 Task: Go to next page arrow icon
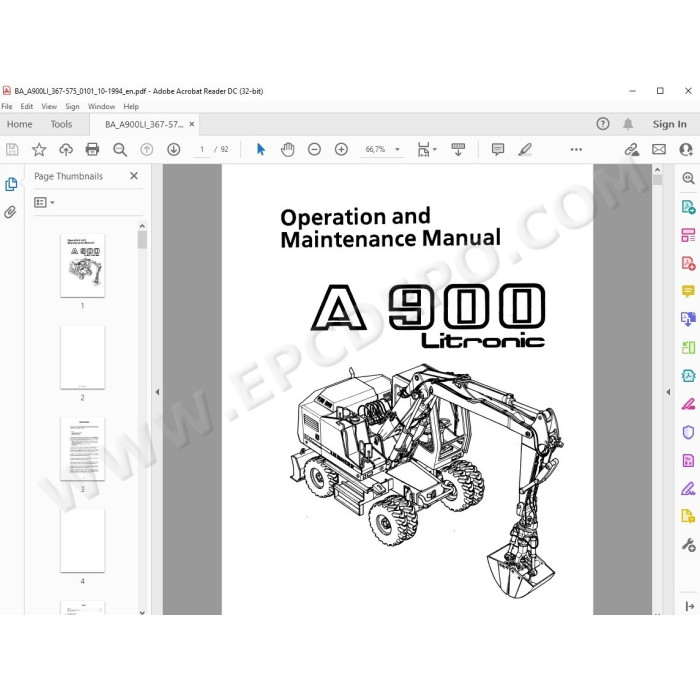tap(174, 150)
